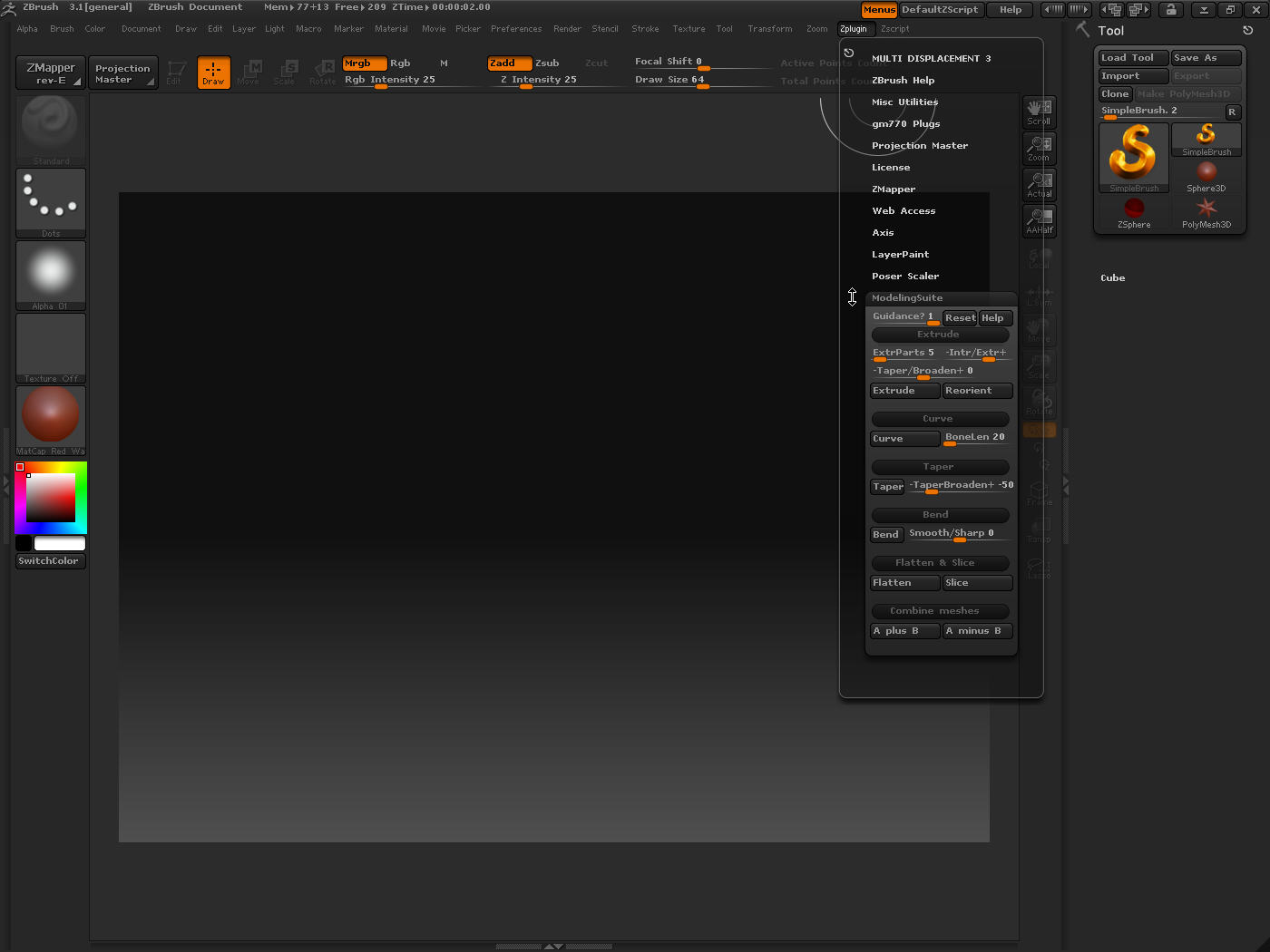Image resolution: width=1270 pixels, height=952 pixels.
Task: Click the Zoom canvas icon
Action: pyautogui.click(x=1039, y=149)
